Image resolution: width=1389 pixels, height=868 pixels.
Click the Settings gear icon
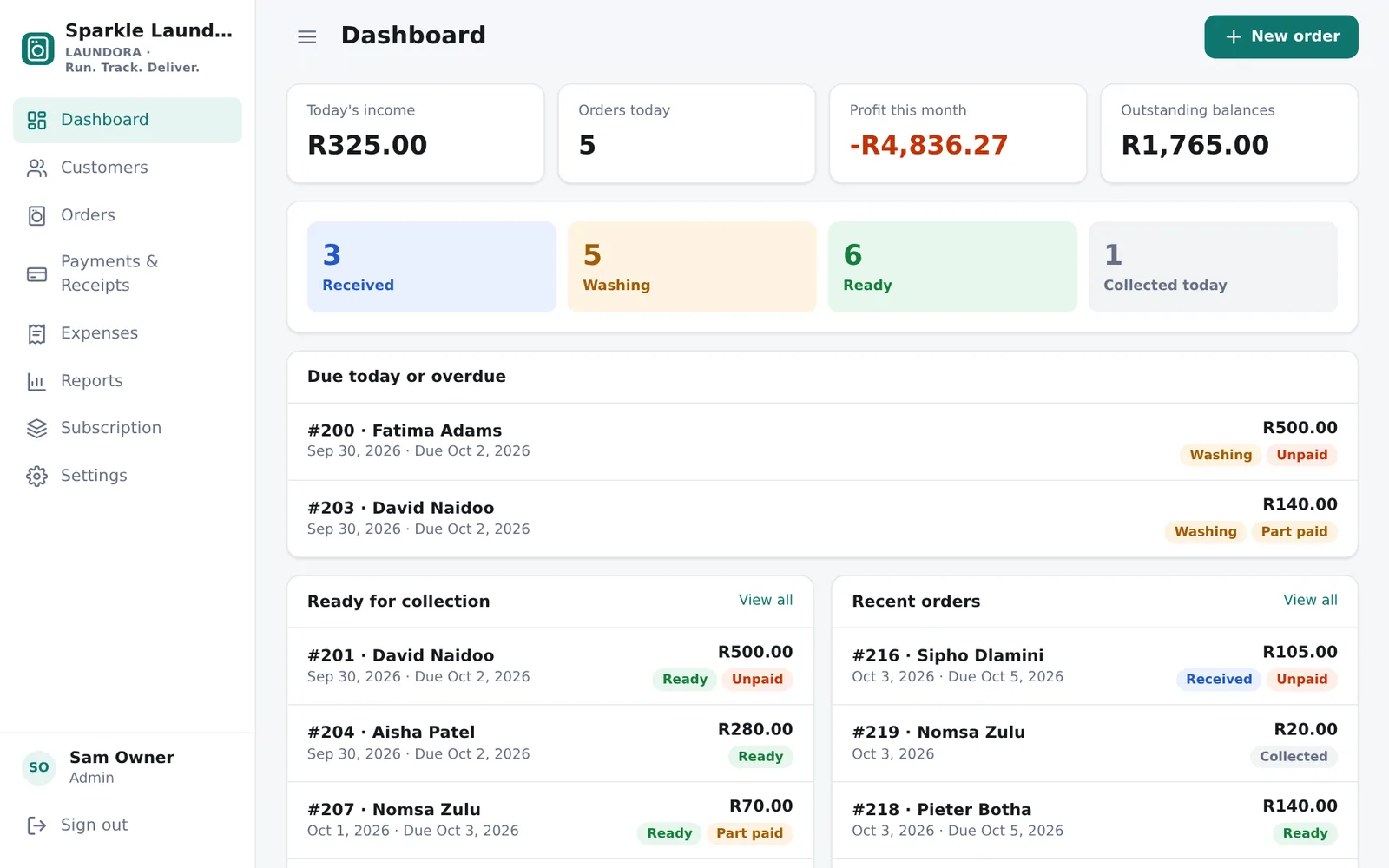[x=36, y=476]
